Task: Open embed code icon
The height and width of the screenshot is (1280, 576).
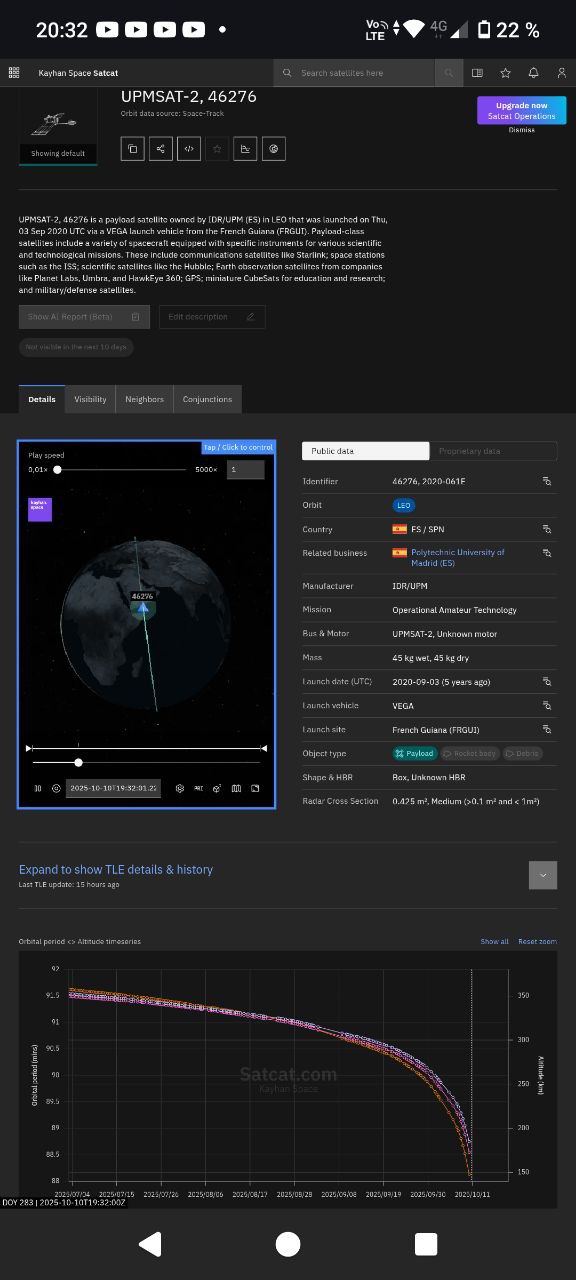Action: tap(188, 149)
